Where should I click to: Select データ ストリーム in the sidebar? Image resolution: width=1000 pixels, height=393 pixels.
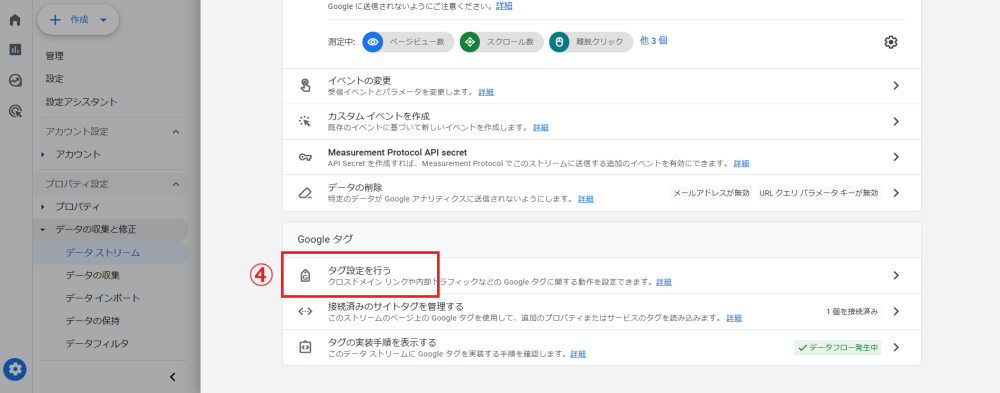point(103,253)
